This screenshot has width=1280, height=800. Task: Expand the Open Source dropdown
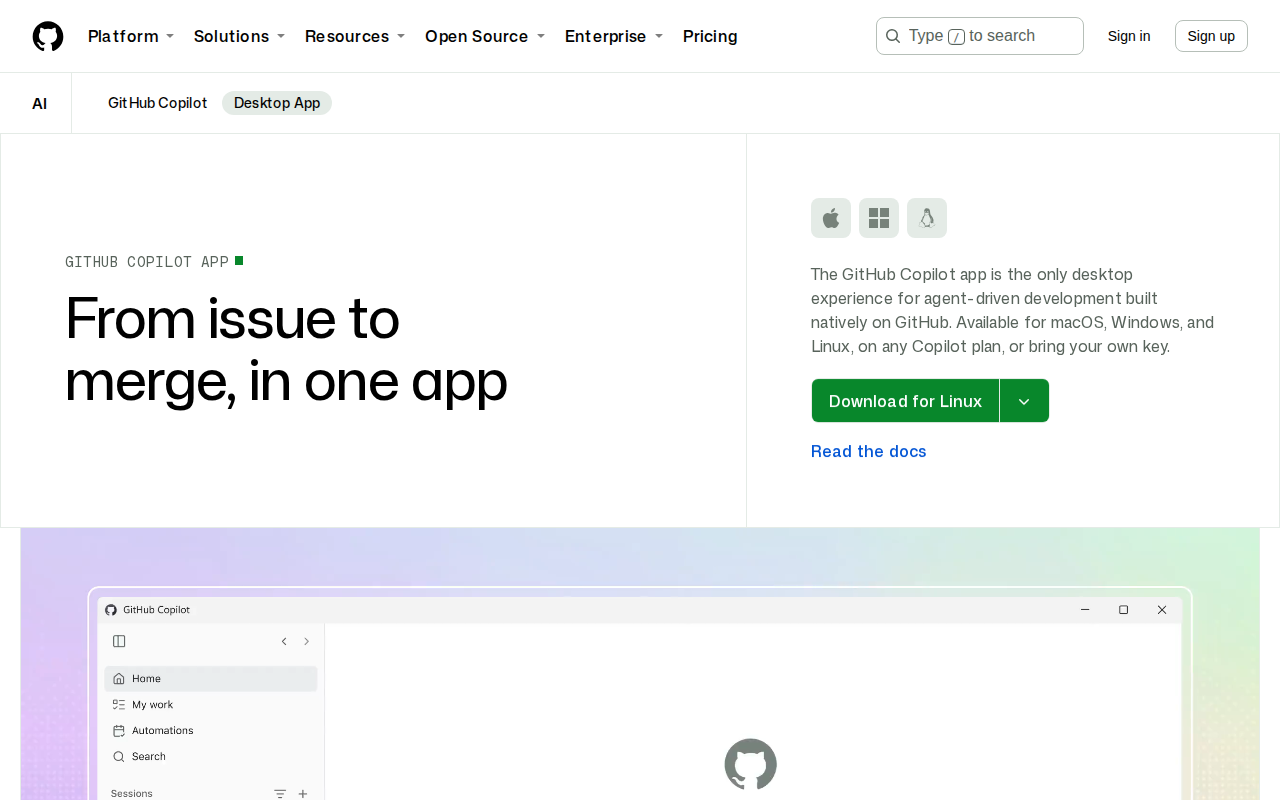coord(485,36)
